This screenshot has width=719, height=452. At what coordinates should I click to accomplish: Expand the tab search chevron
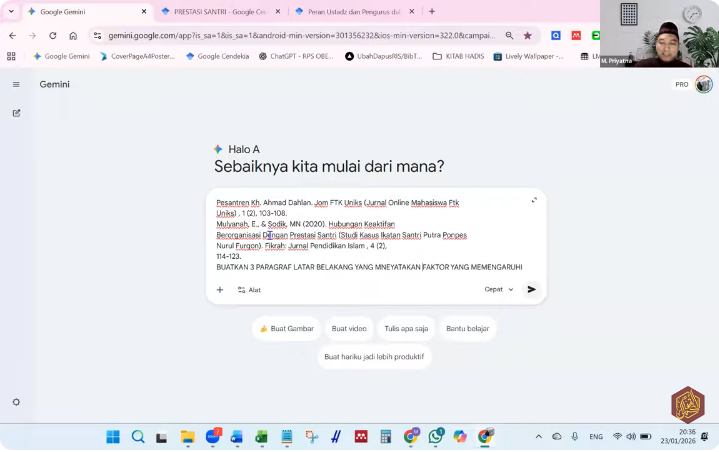[x=11, y=11]
